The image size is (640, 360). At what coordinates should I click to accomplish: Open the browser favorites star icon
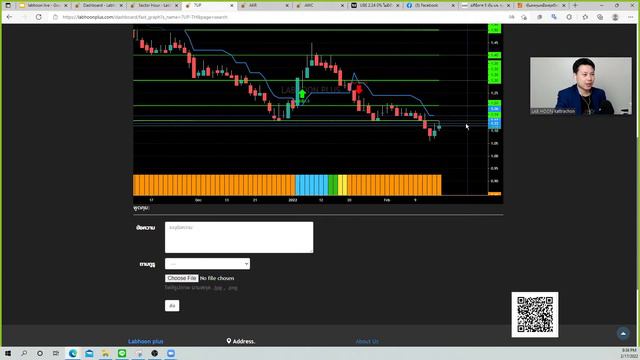[x=585, y=17]
